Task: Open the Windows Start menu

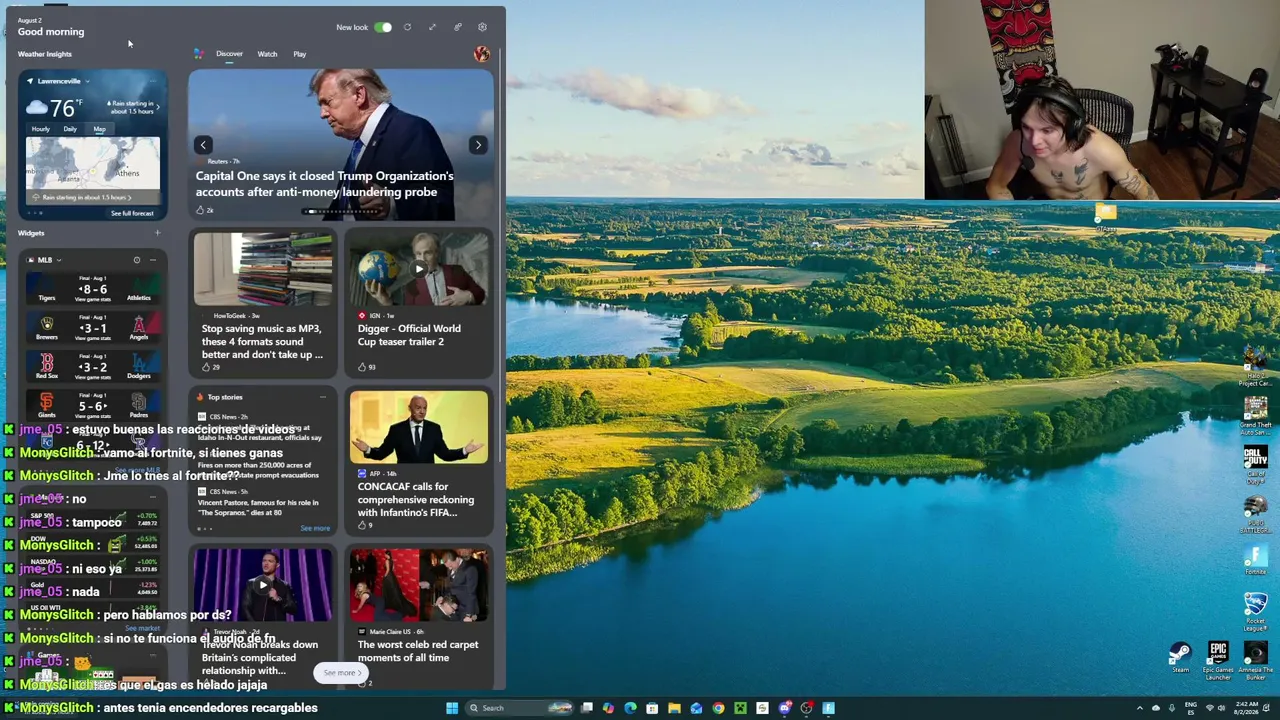Action: tap(452, 708)
